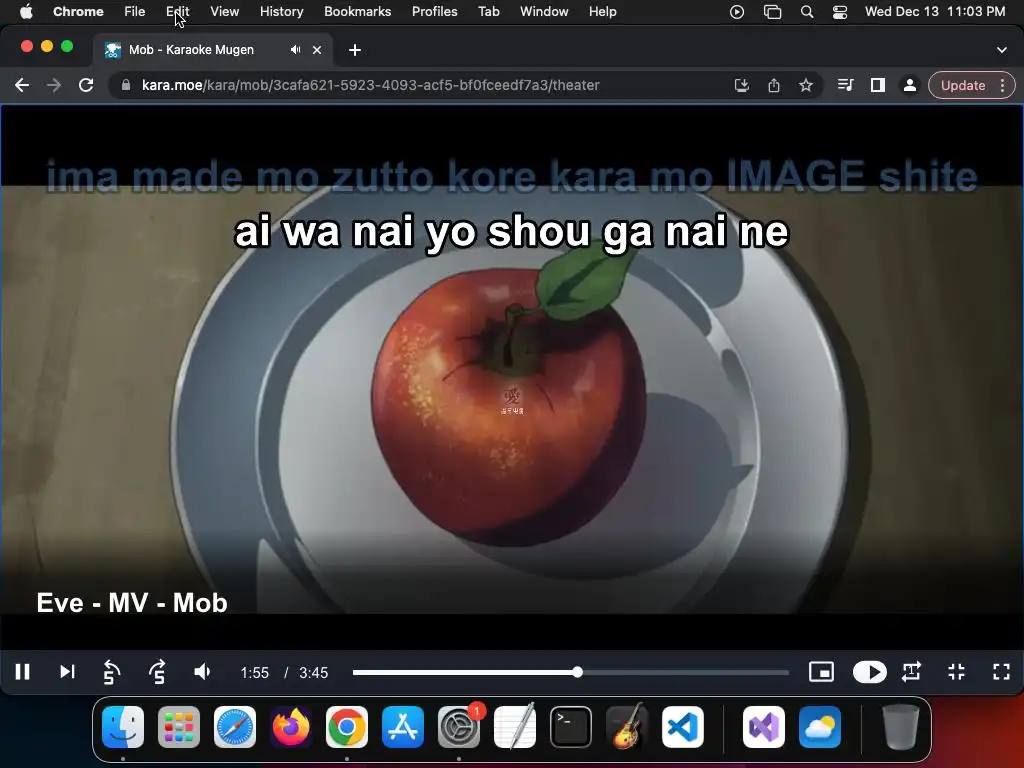Open the Edit menu

[x=178, y=12]
